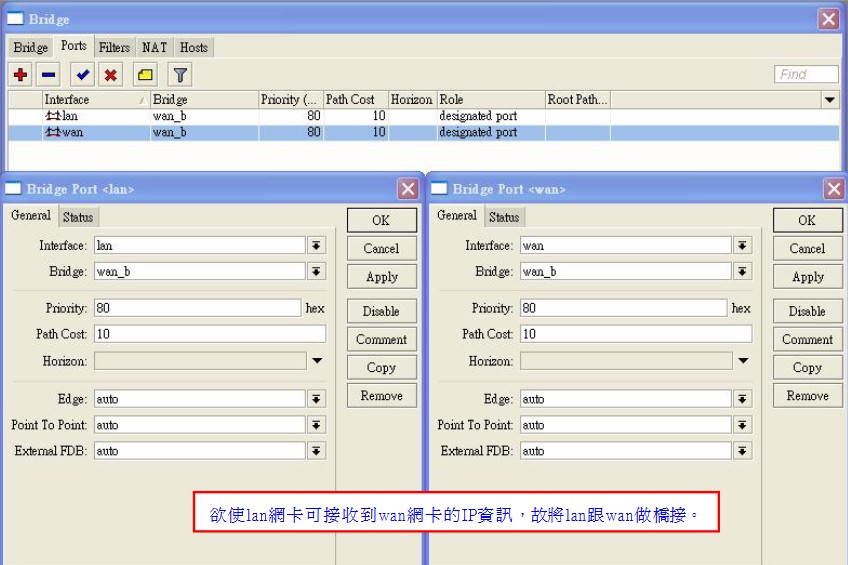
Task: Click the blue checkmark Enable icon
Action: 83,75
